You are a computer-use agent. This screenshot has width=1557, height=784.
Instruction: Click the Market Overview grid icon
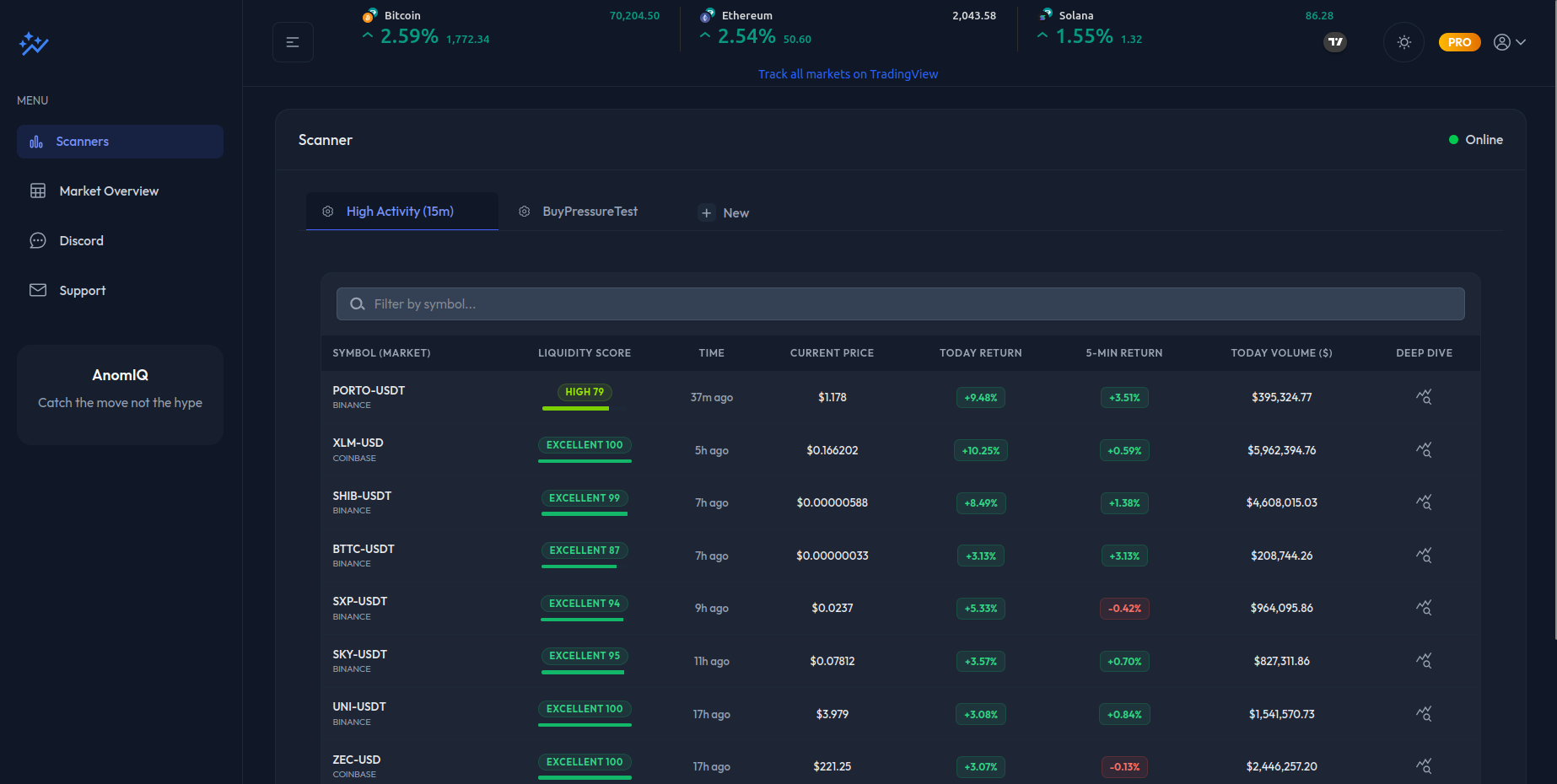coord(38,191)
